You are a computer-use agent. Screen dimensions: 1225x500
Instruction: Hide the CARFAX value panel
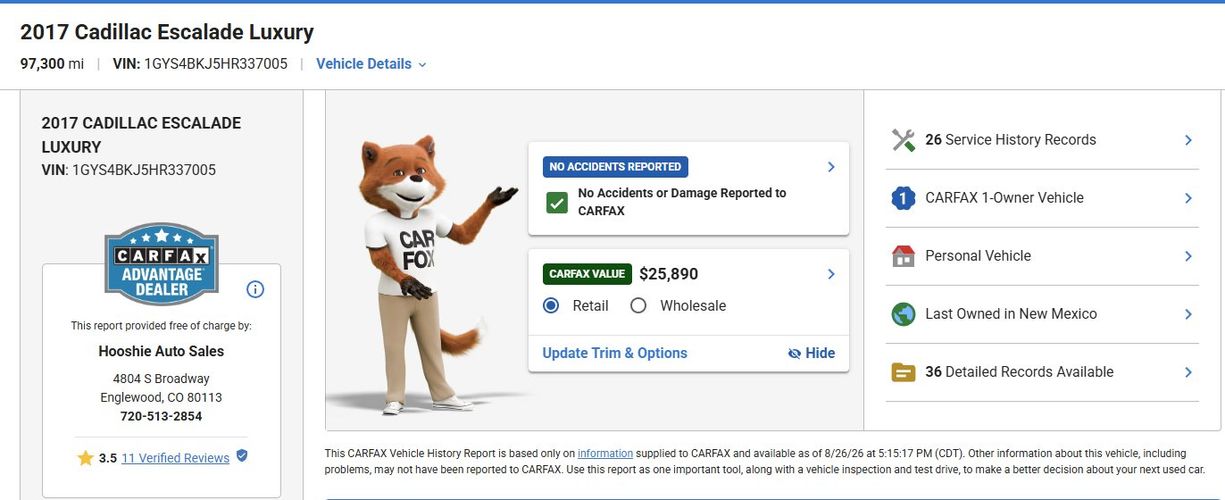click(x=811, y=353)
